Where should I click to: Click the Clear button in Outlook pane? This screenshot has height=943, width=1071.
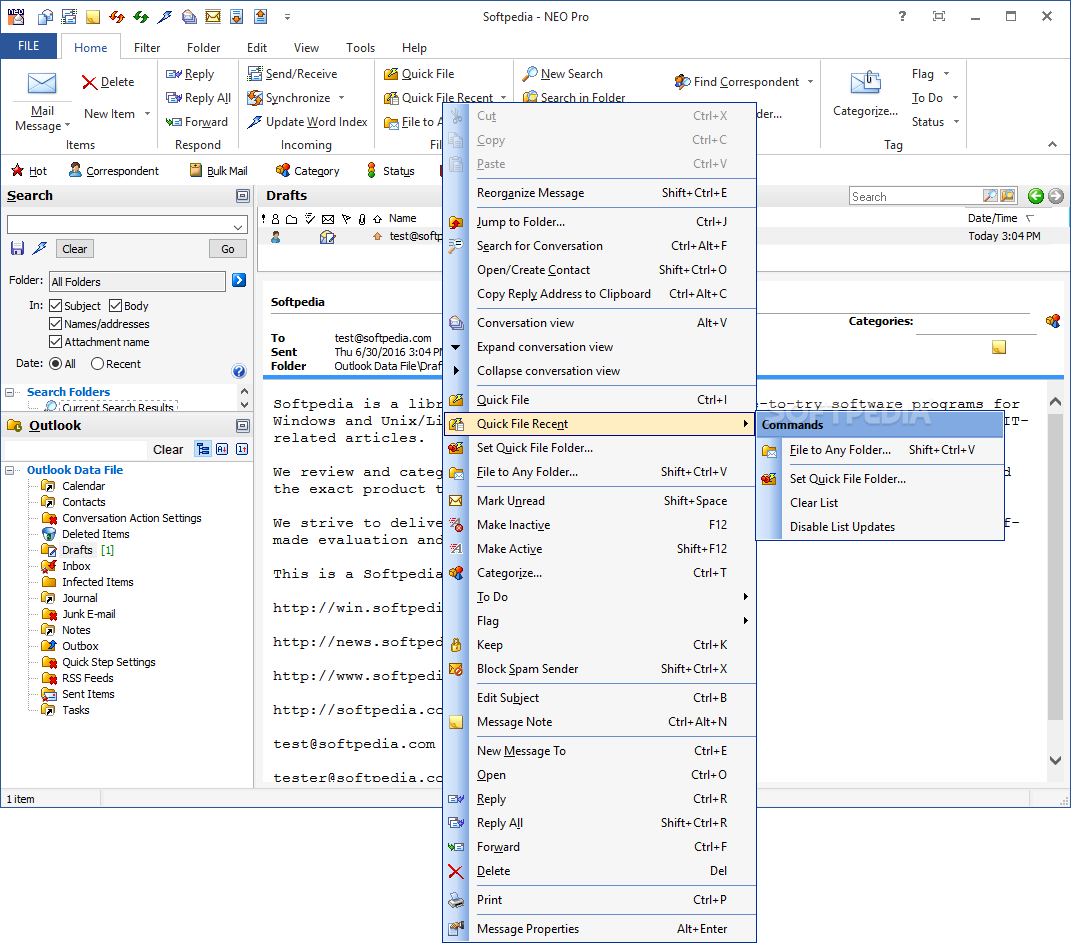click(x=168, y=449)
